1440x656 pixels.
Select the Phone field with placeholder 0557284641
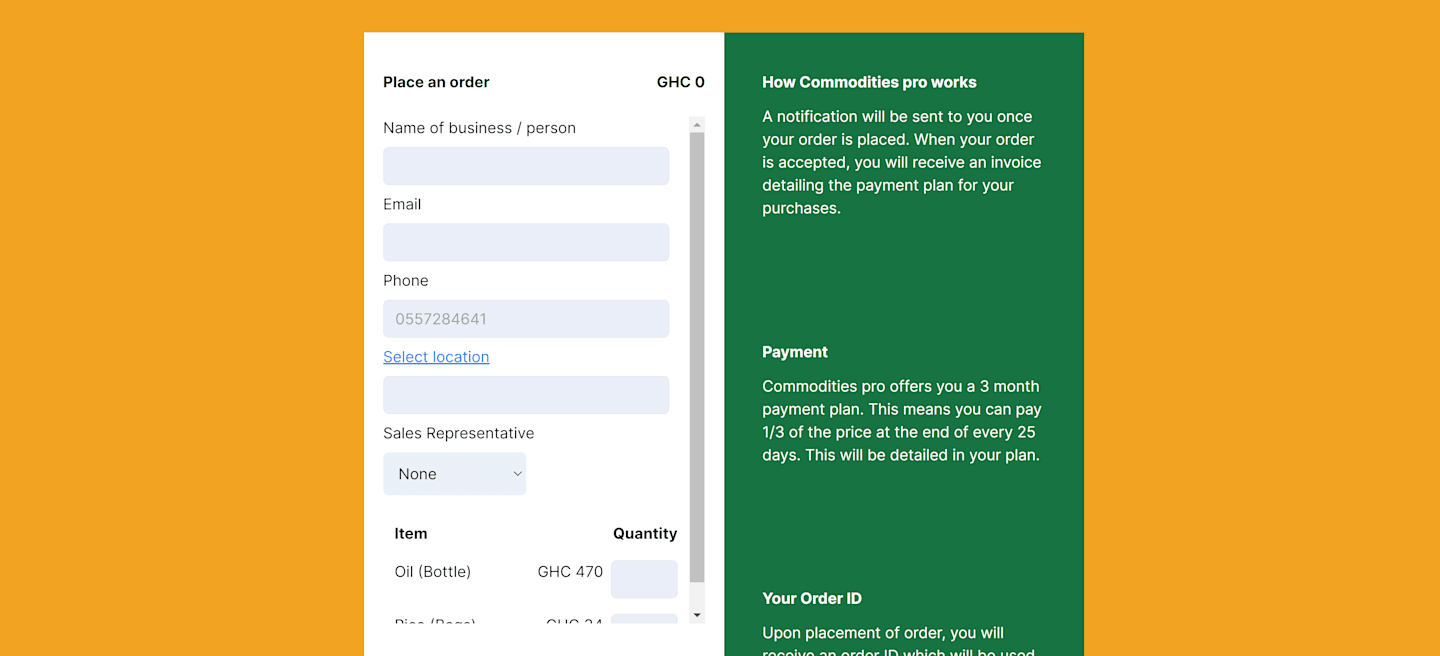tap(526, 319)
